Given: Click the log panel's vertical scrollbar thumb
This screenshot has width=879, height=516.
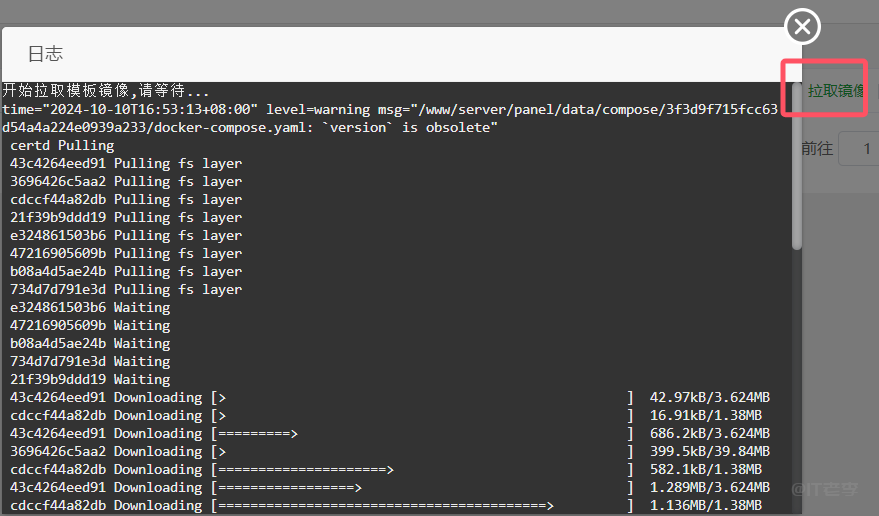Looking at the screenshot, I should click(x=796, y=165).
